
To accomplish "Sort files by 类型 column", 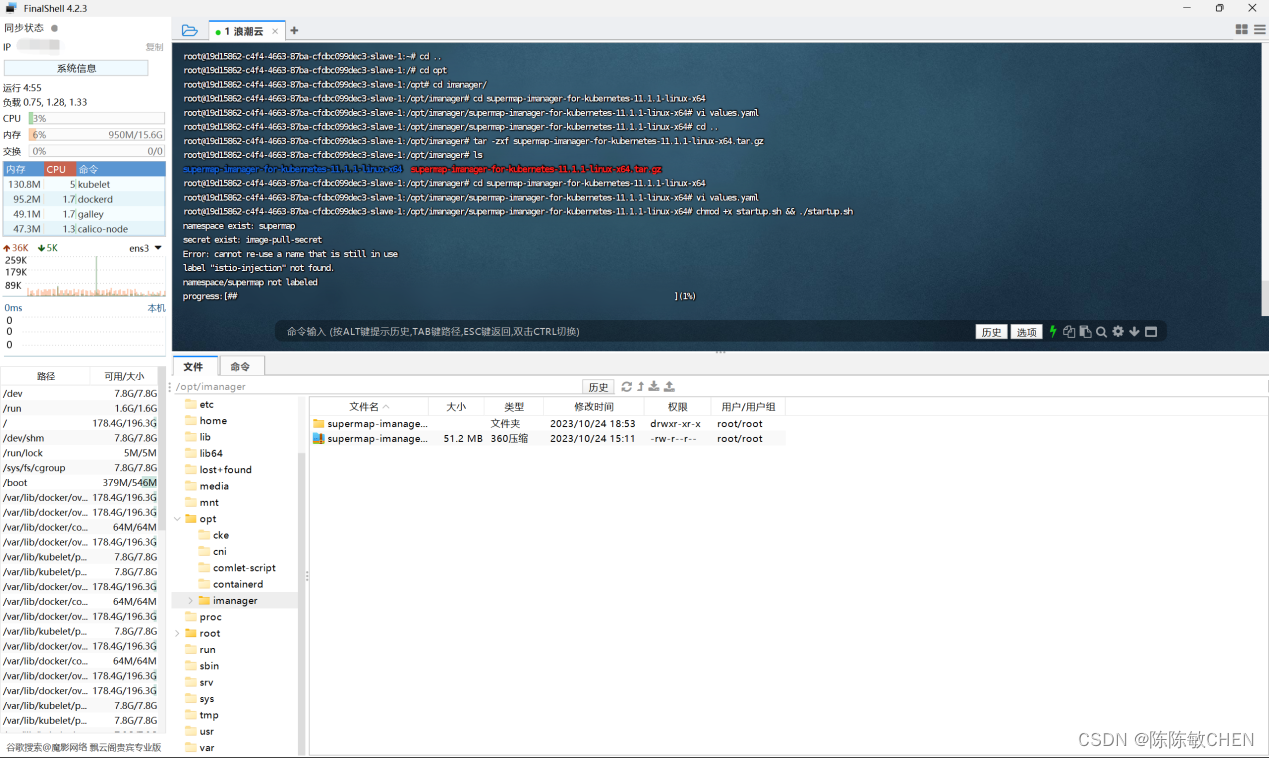I will (514, 407).
